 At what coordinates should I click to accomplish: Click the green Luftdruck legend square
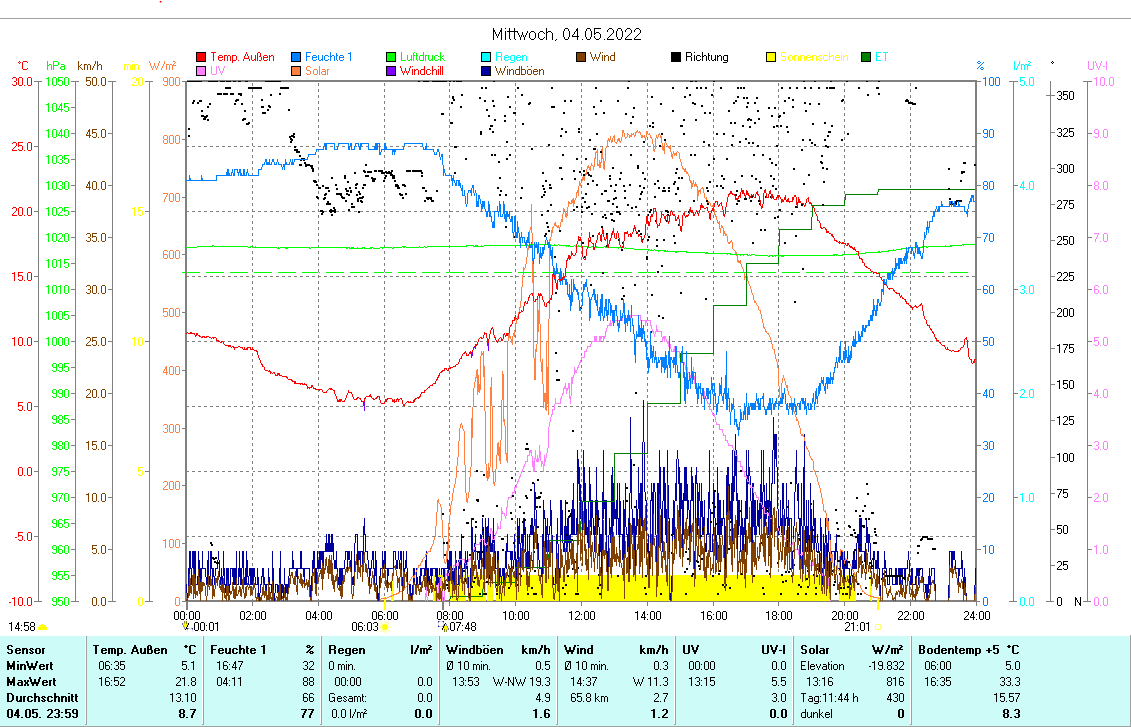[392, 58]
